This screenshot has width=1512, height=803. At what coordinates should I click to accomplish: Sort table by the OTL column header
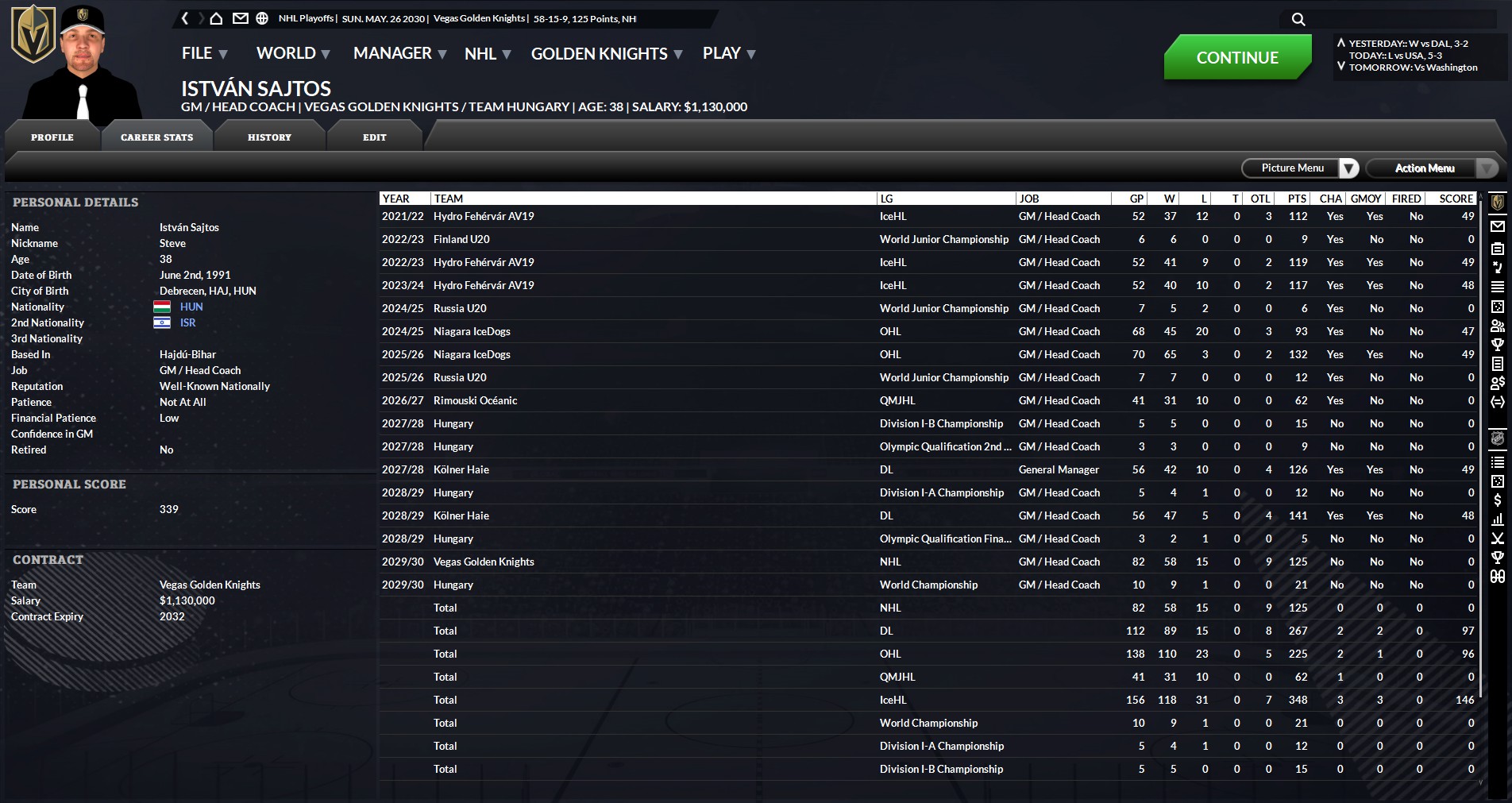coord(1257,199)
